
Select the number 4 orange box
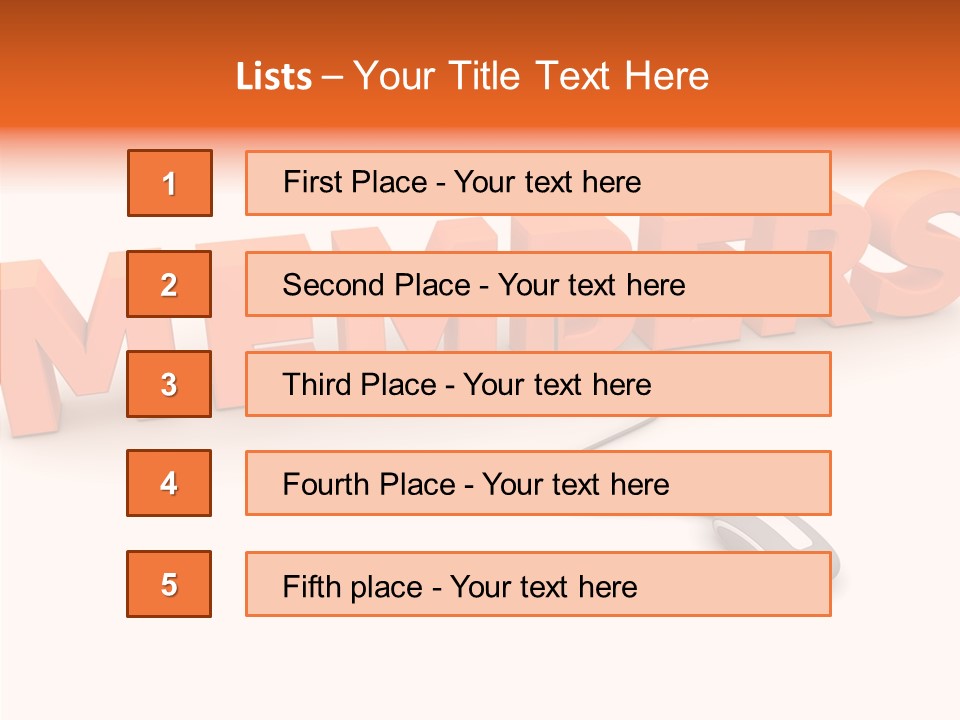click(169, 483)
